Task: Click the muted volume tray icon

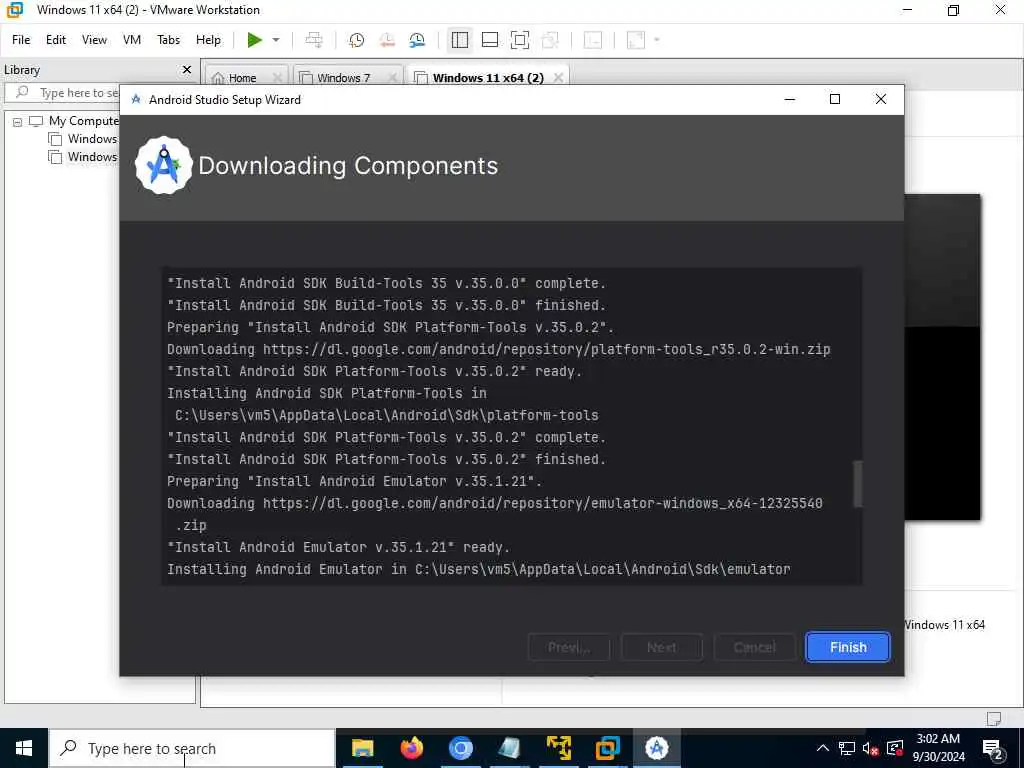Action: coord(871,748)
